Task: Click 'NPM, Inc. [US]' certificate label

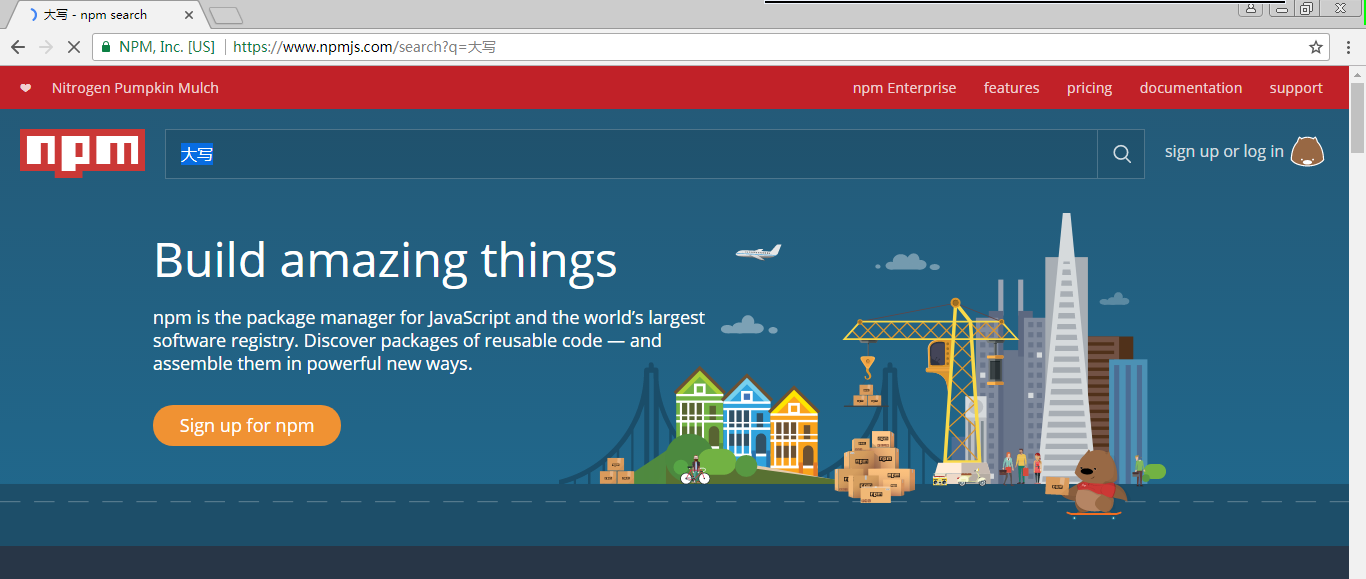Action: coord(166,47)
